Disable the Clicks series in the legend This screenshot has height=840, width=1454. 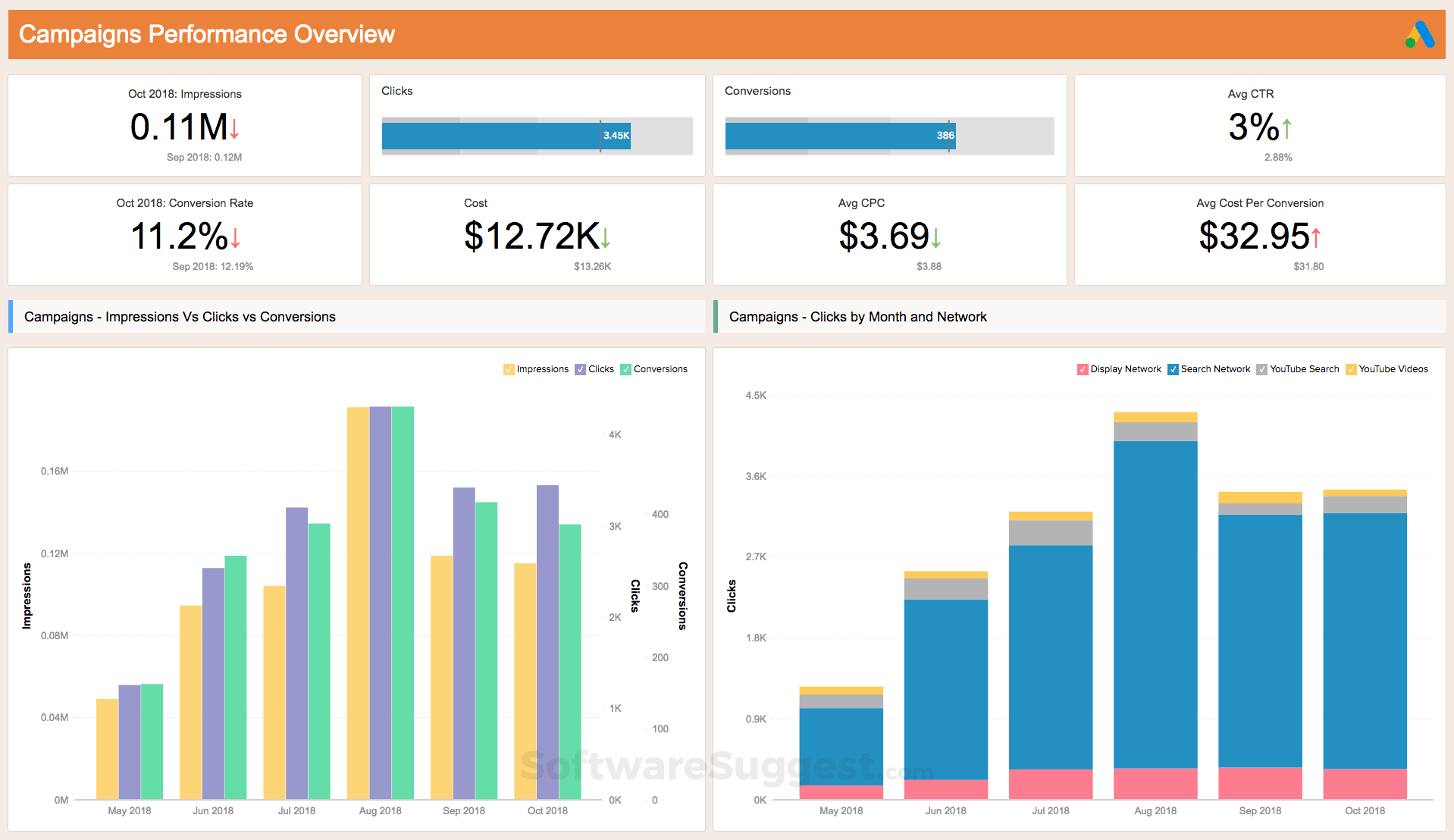580,369
